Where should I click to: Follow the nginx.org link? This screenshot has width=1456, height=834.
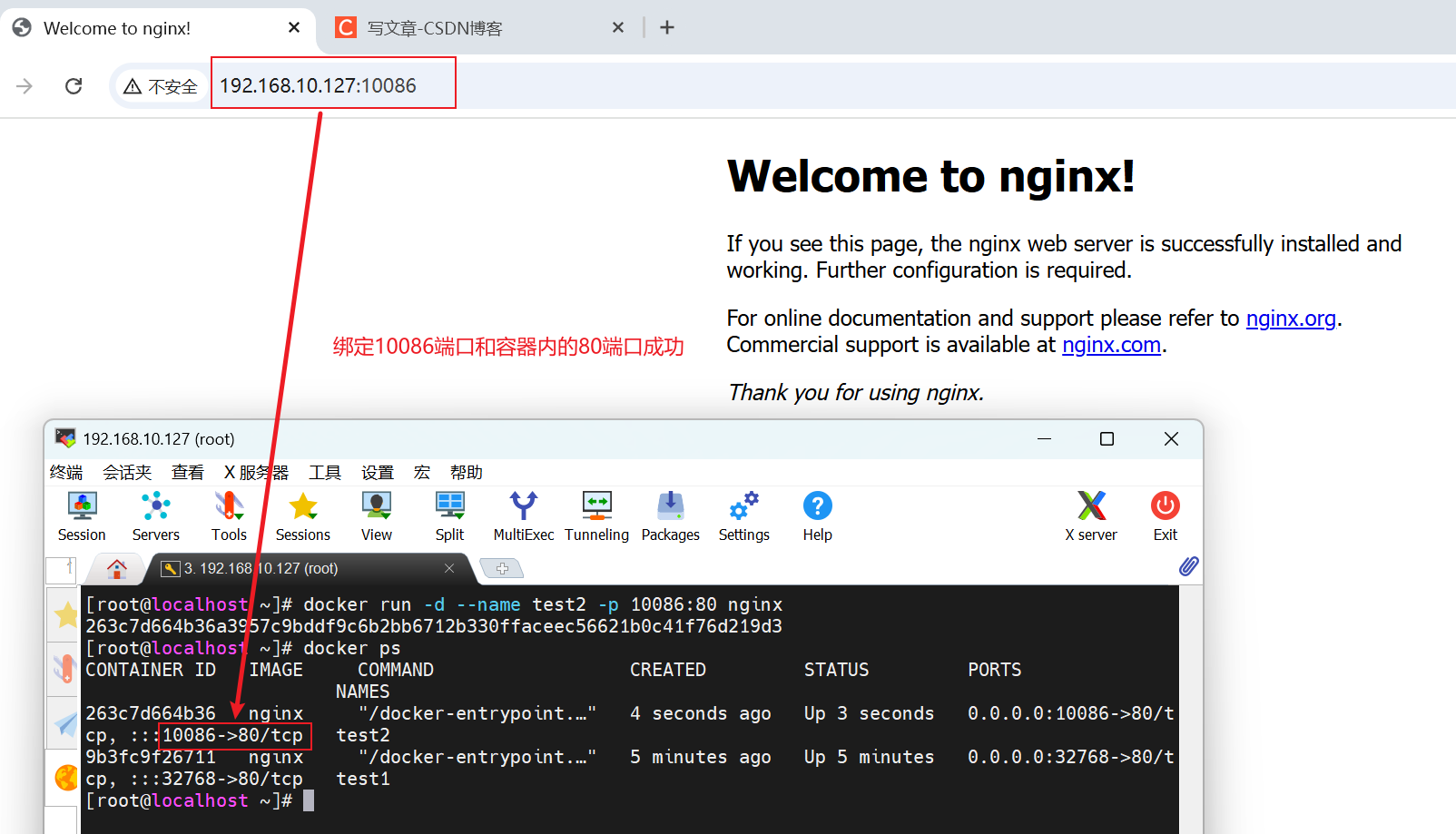pos(1291,319)
